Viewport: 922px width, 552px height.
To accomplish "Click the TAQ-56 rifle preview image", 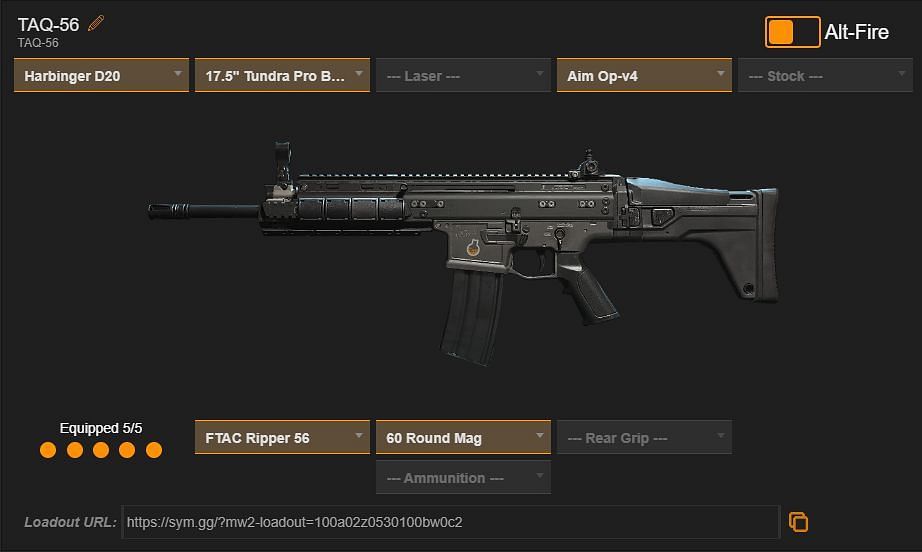I will [463, 253].
